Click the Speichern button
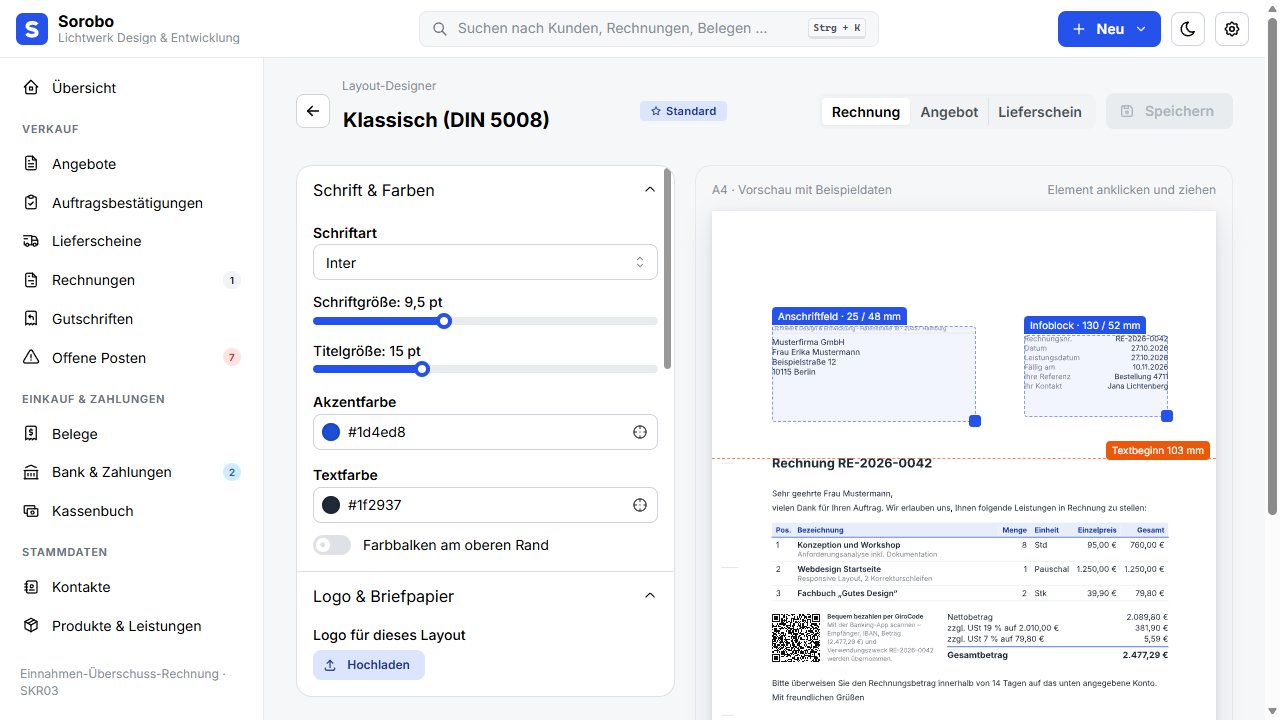The image size is (1280, 720). pos(1169,111)
